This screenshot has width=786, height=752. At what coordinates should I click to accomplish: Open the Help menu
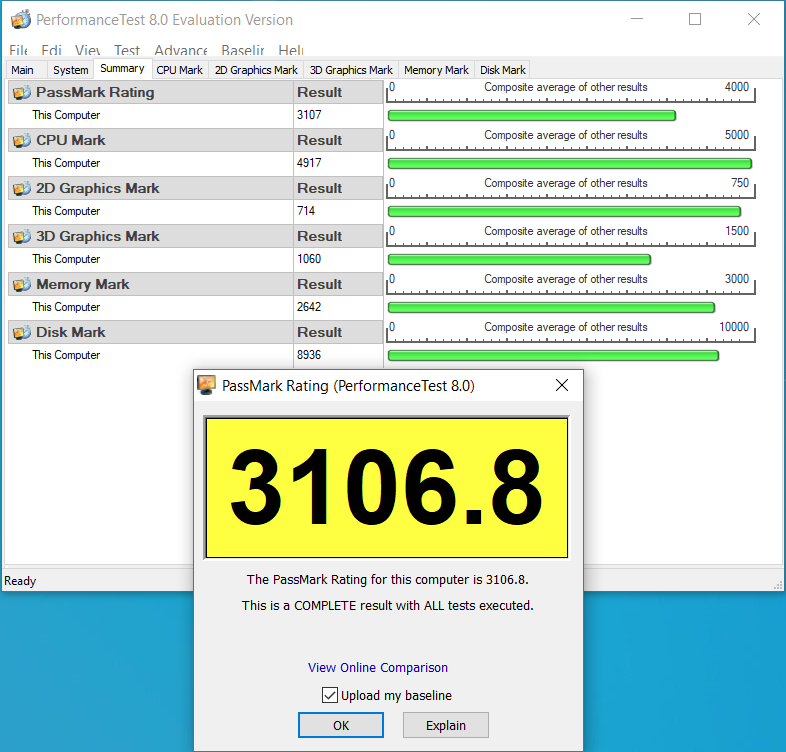pyautogui.click(x=291, y=50)
